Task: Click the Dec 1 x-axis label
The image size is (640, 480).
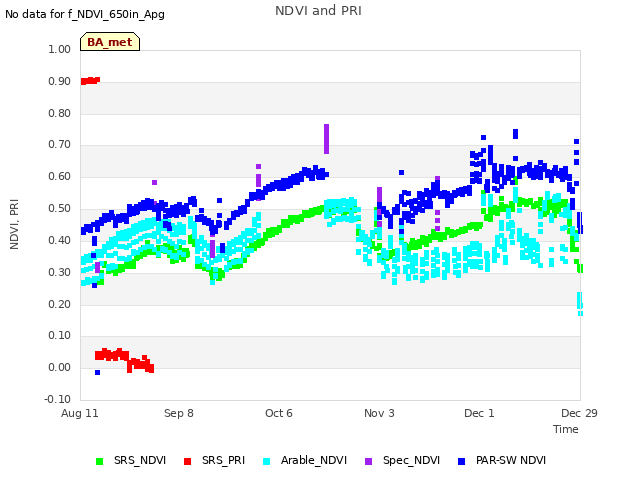Action: [x=479, y=413]
